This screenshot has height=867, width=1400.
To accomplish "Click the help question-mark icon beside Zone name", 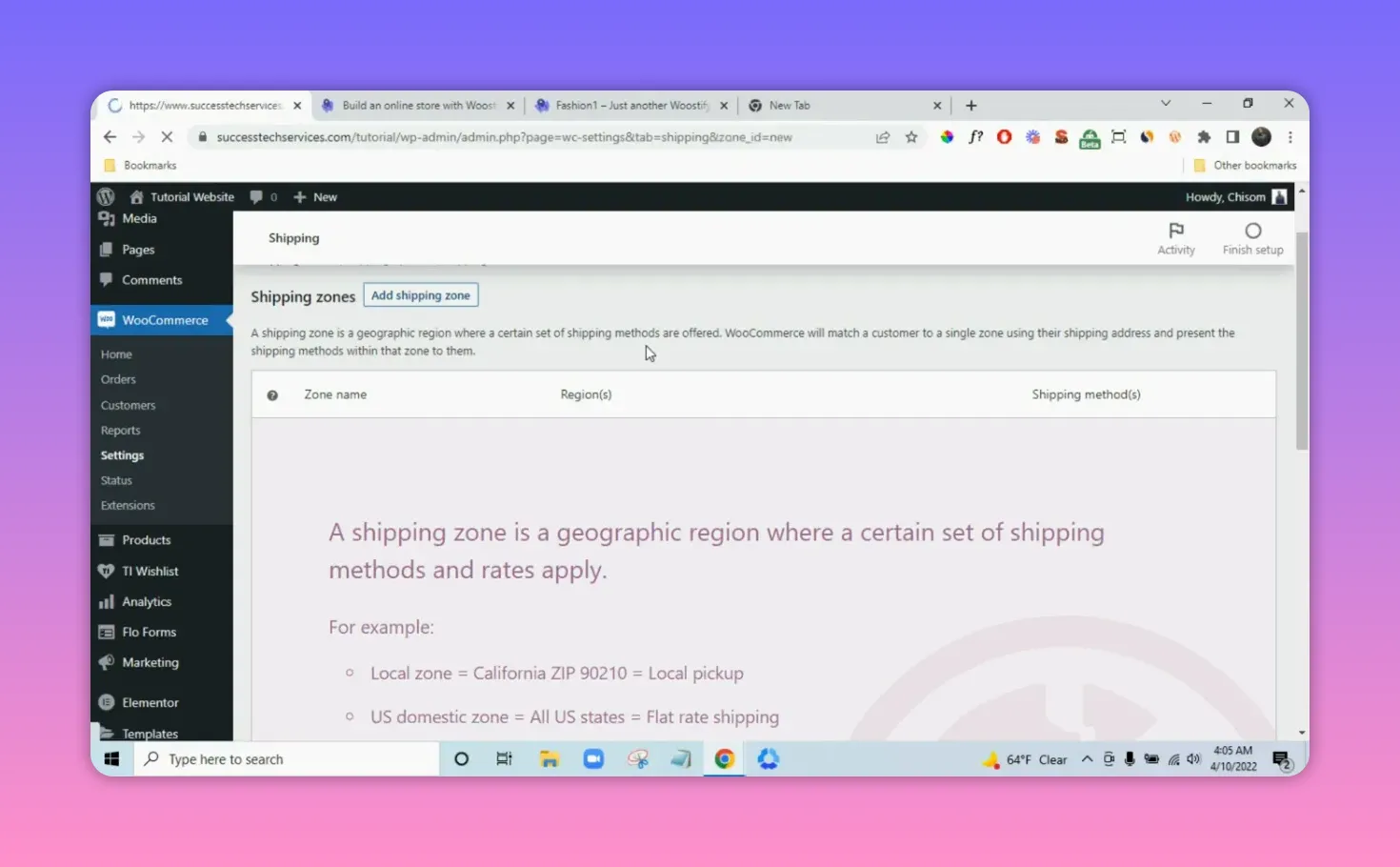I will point(273,393).
